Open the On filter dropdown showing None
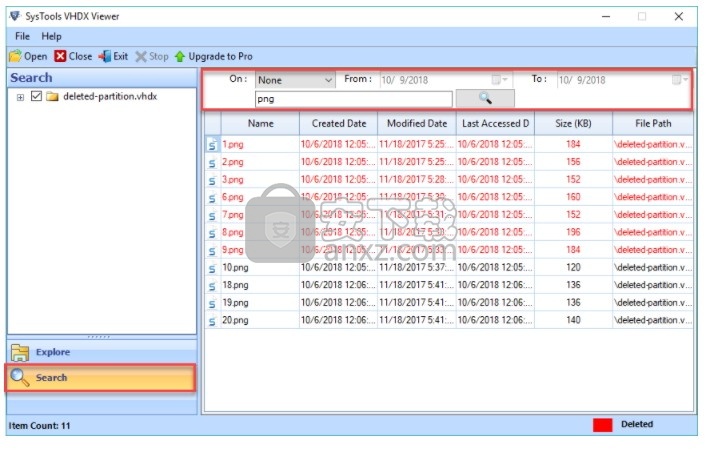 (295, 80)
